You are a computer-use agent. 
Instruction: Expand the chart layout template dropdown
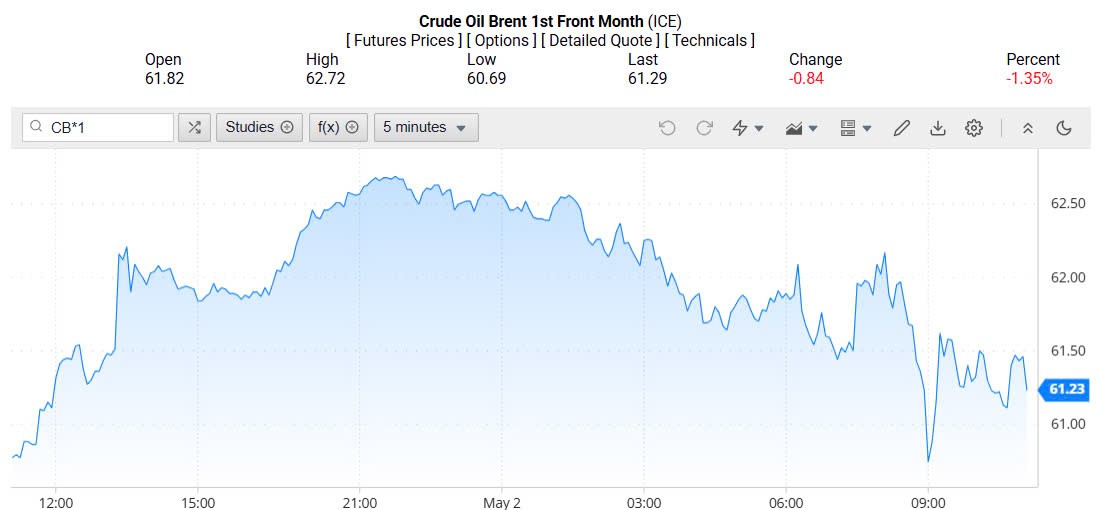(856, 128)
